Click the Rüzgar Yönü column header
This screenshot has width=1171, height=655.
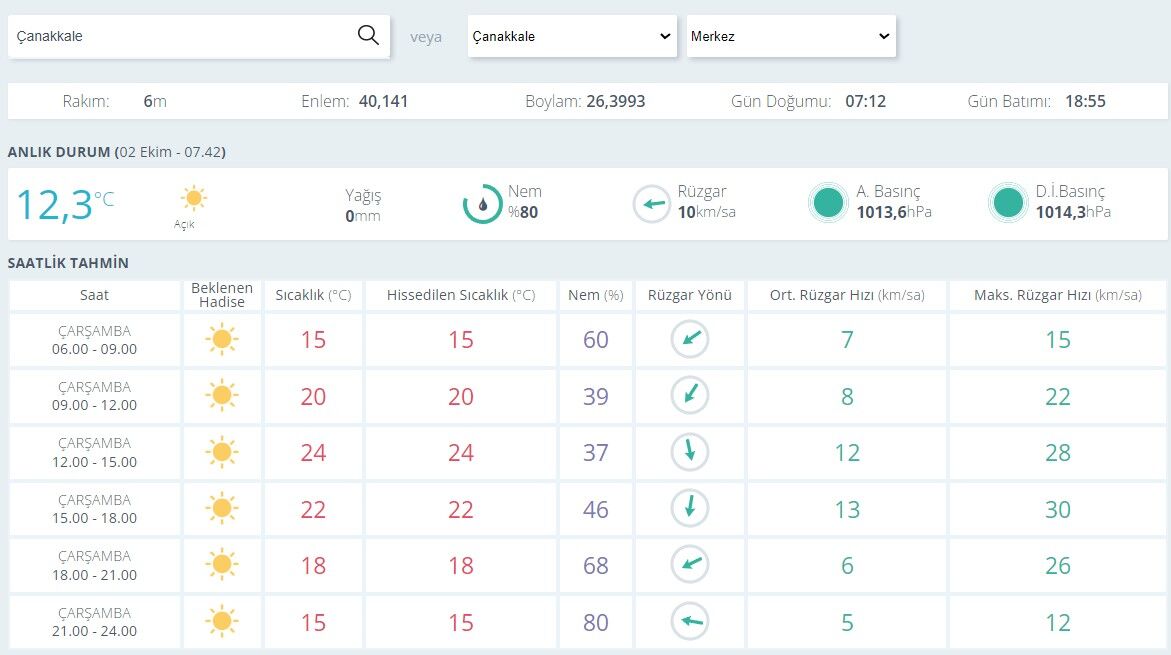click(x=689, y=295)
